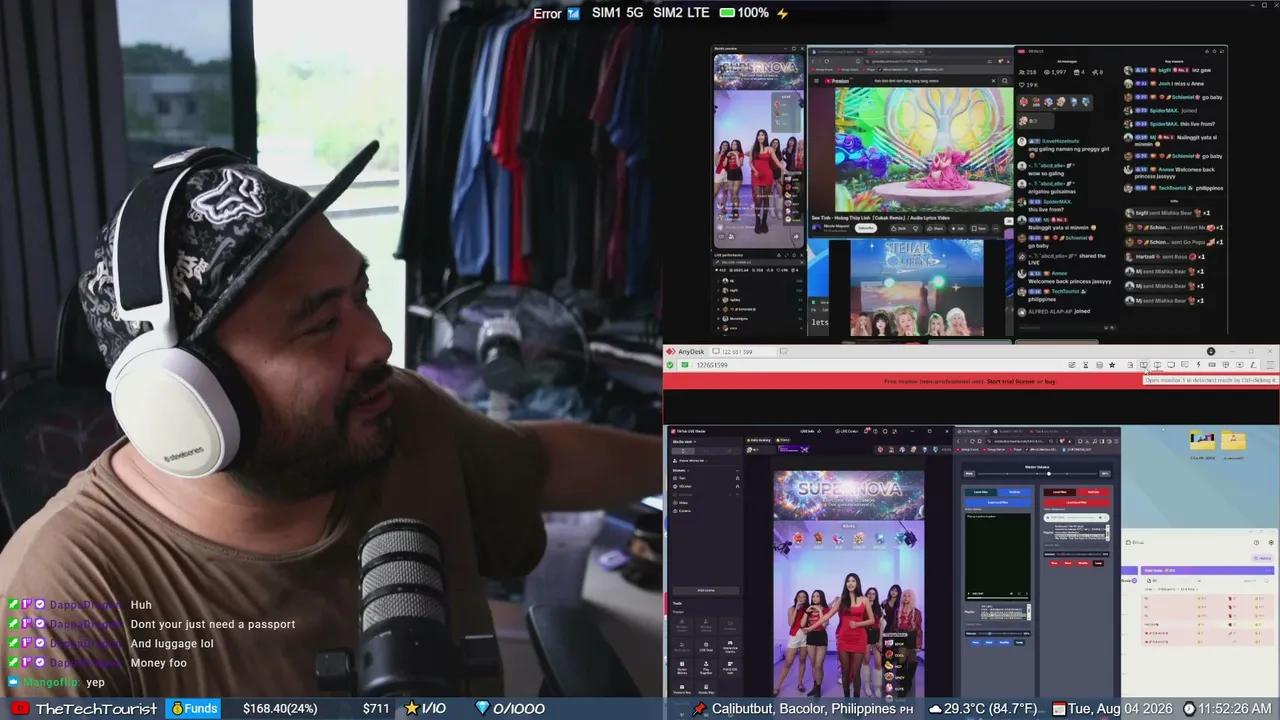The image size is (1280, 720).
Task: Adjust the Master Volume slider
Action: (1036, 473)
